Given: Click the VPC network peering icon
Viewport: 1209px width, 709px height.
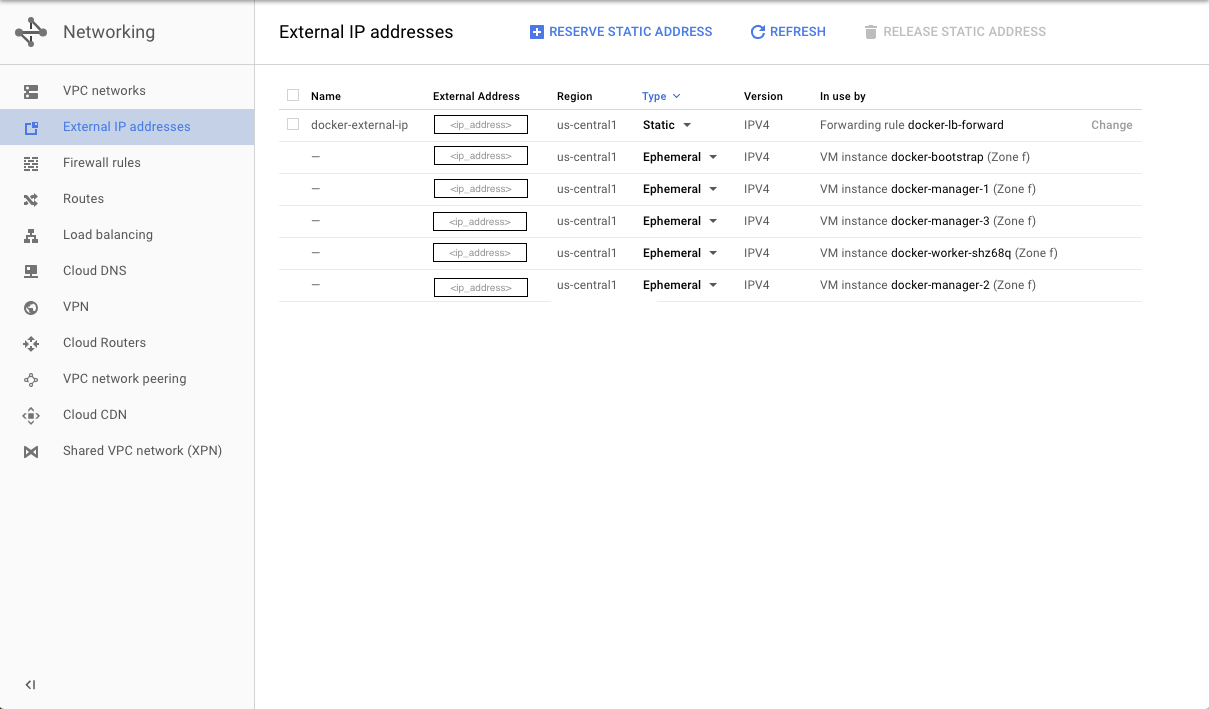Looking at the screenshot, I should 31,379.
